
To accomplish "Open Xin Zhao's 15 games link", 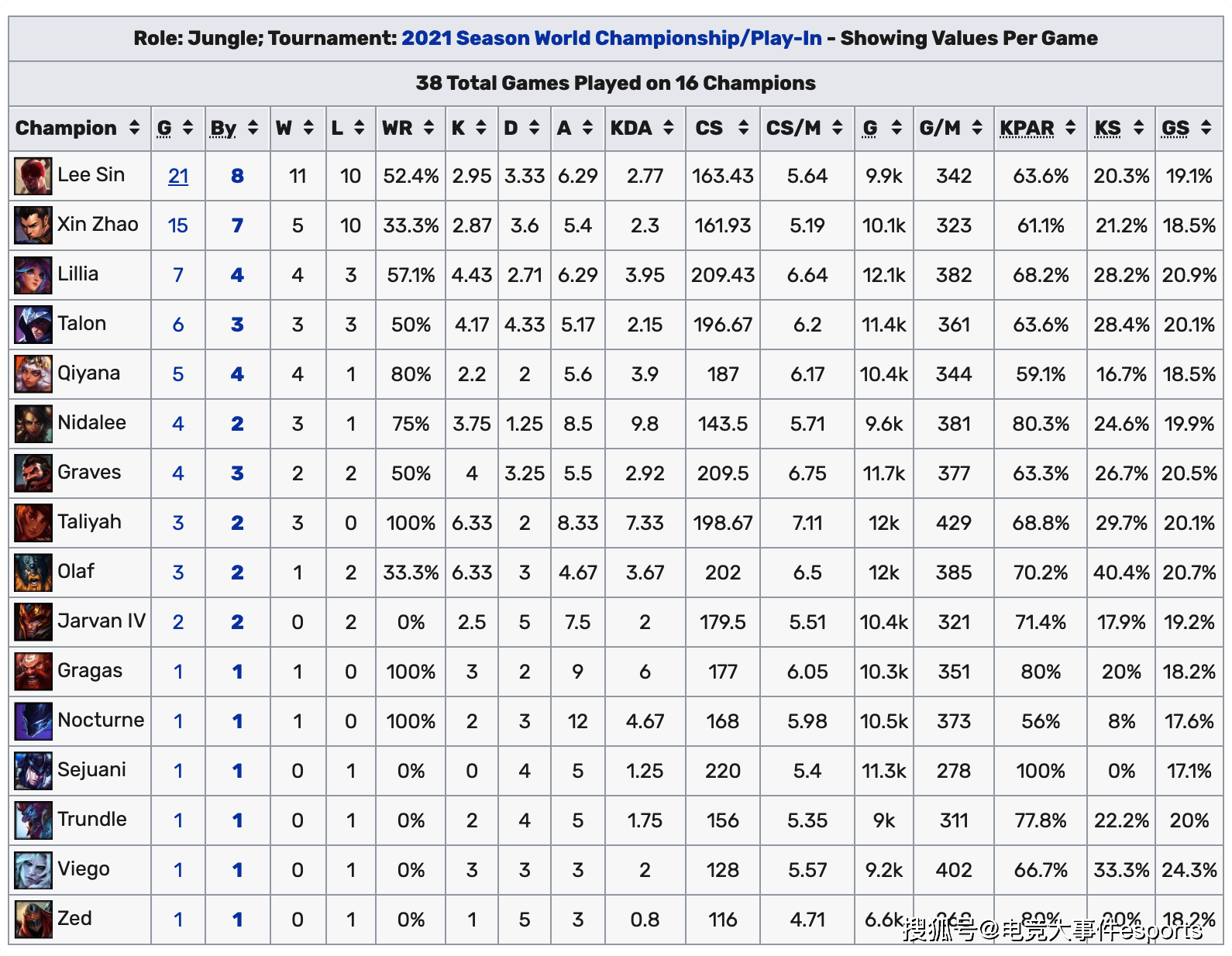I will pyautogui.click(x=178, y=226).
